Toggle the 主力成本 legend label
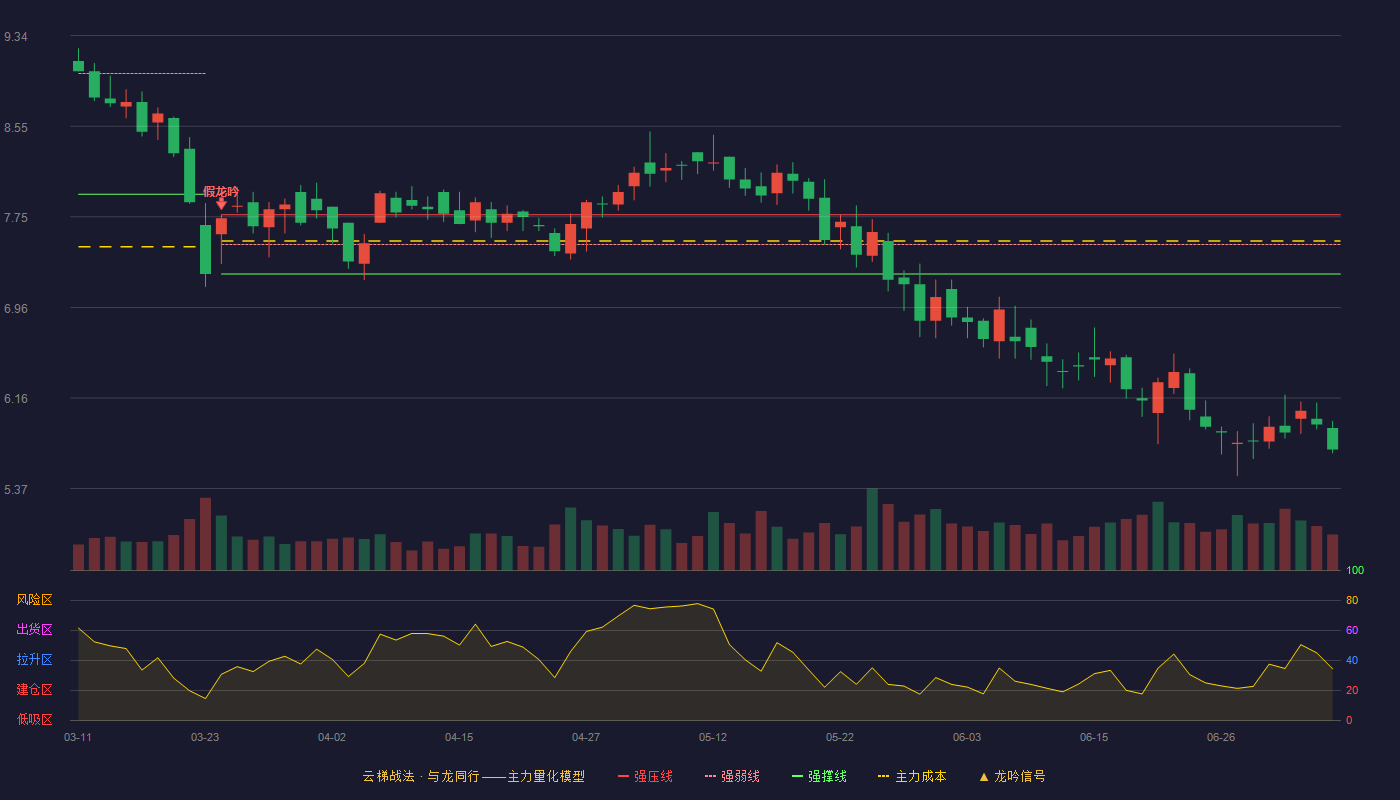 [x=920, y=777]
